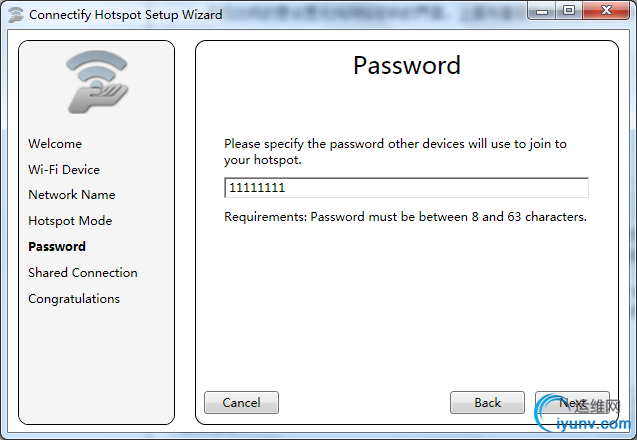637x440 pixels.
Task: Select the Welcome step in the sidebar
Action: pyautogui.click(x=55, y=143)
